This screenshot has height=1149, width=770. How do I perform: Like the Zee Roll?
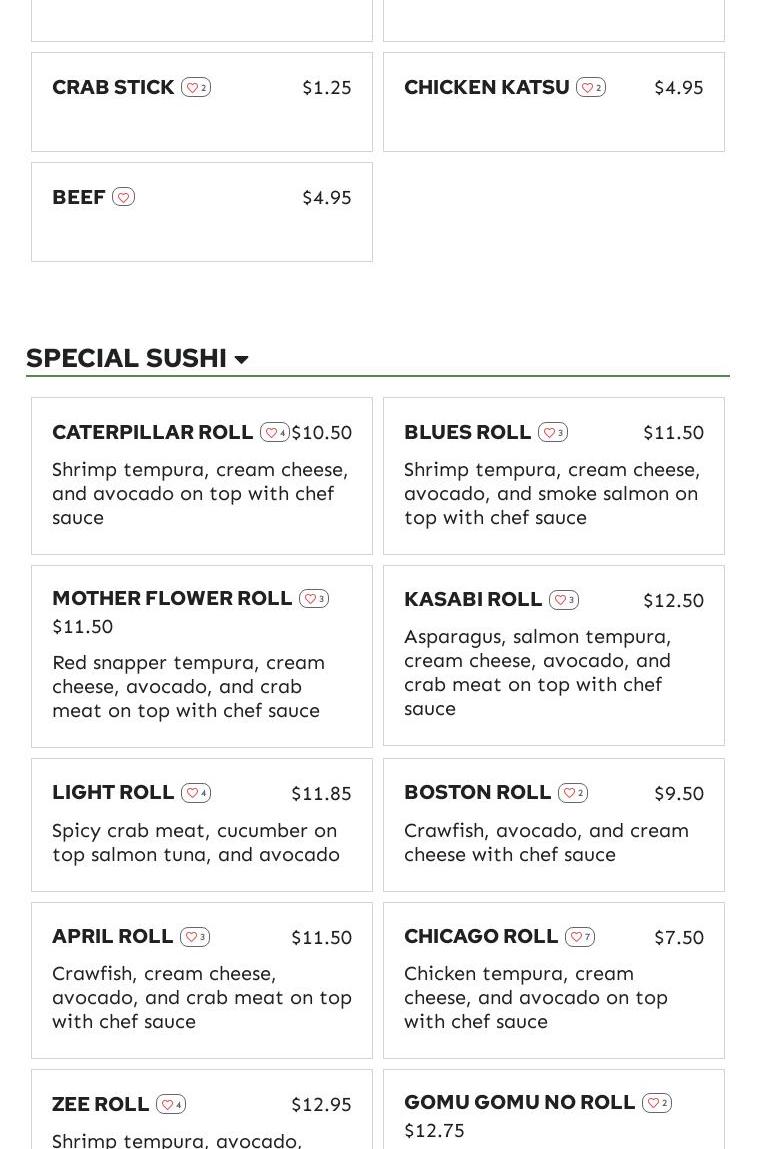[x=170, y=1105]
